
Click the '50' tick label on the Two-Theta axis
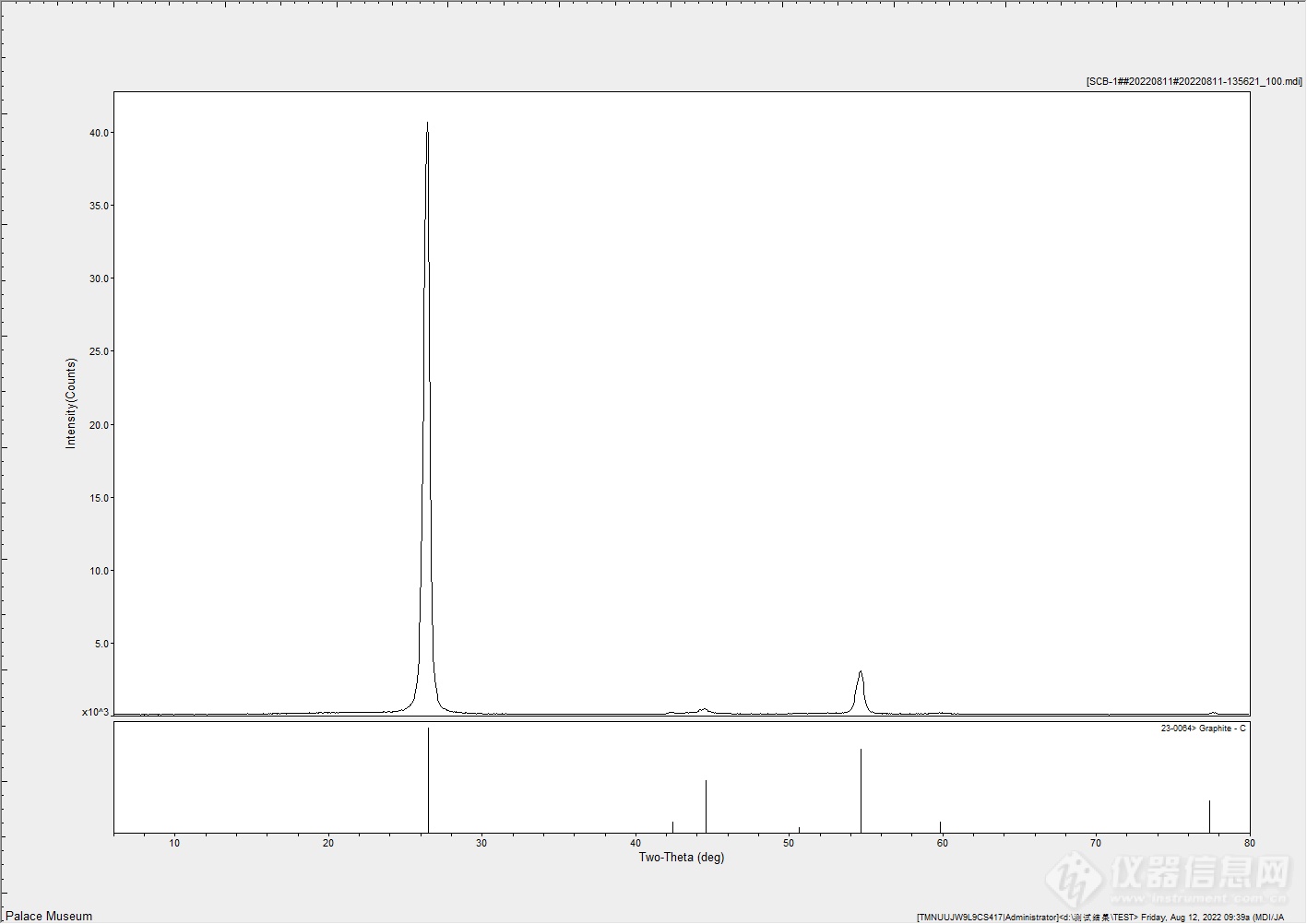[789, 843]
